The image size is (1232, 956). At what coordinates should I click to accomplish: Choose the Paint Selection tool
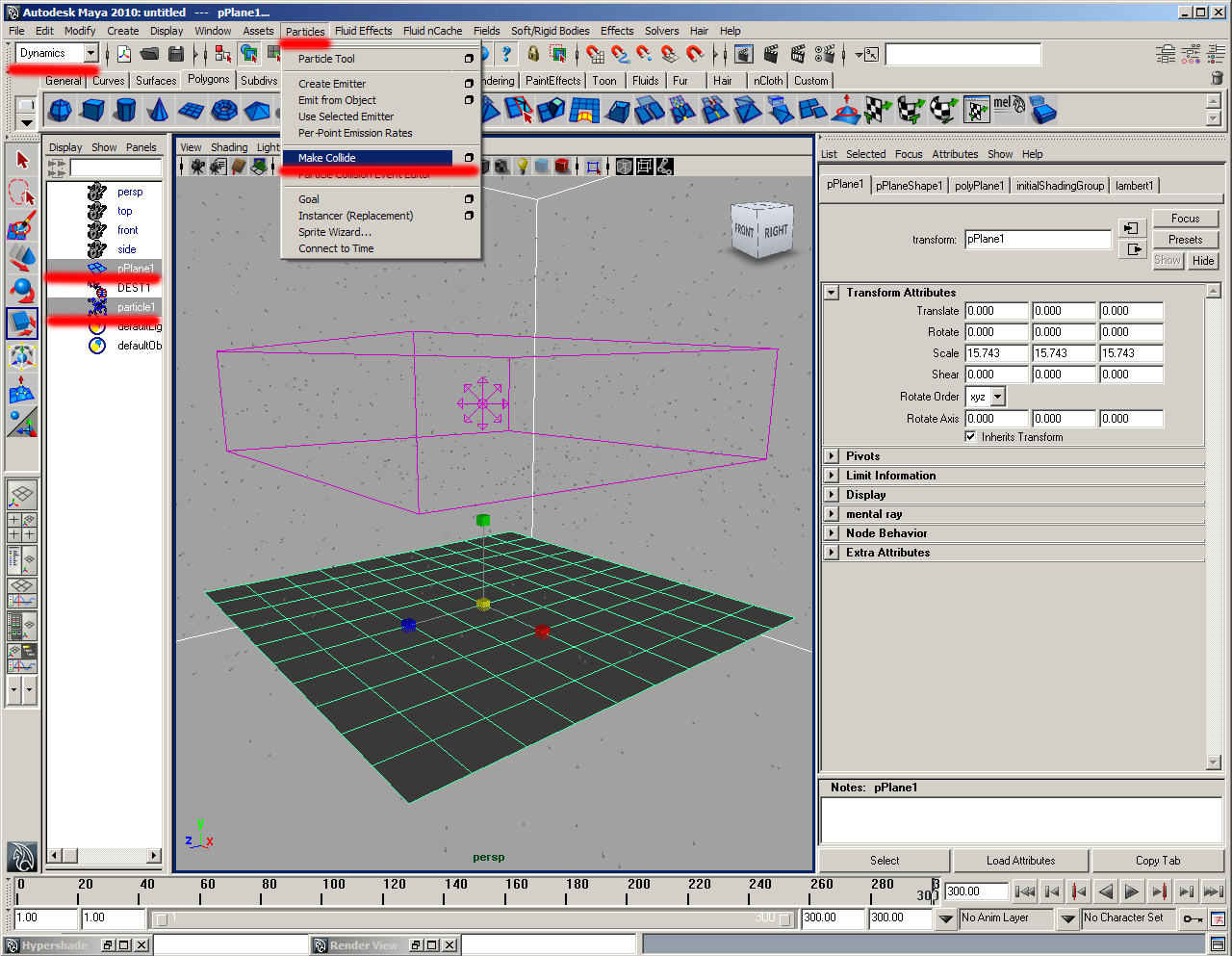pyautogui.click(x=21, y=226)
